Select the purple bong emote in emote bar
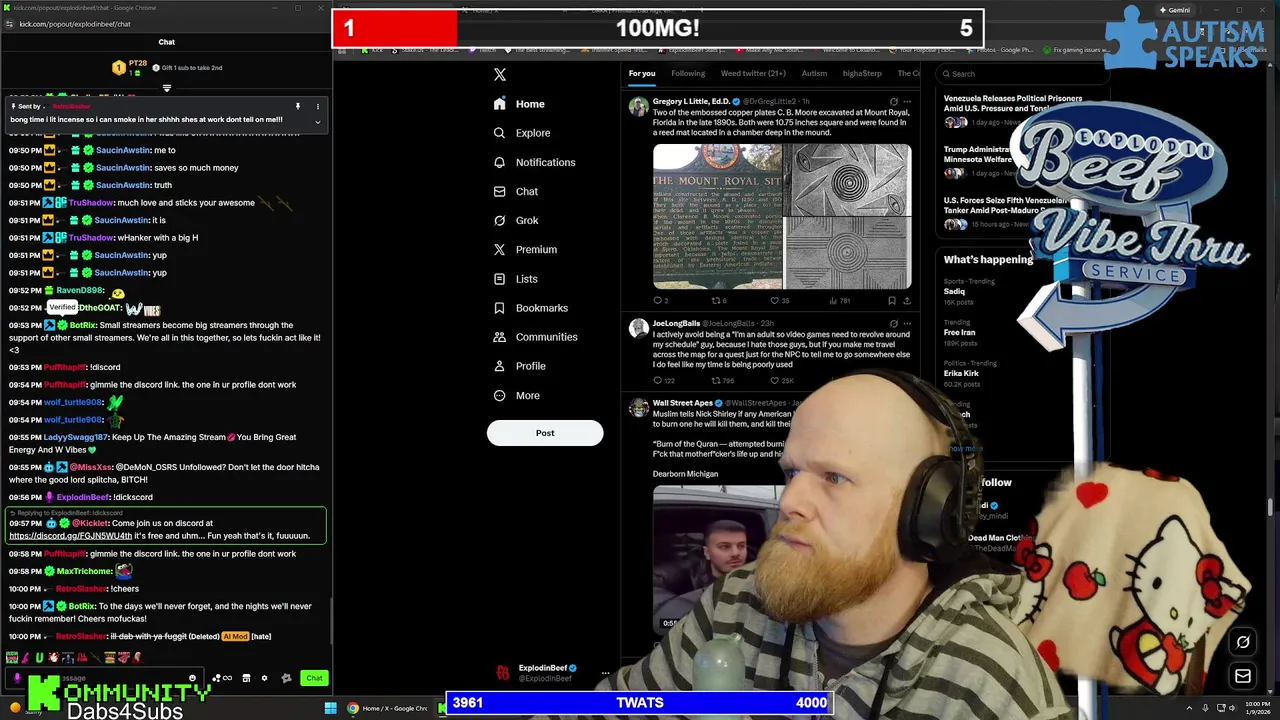The width and height of the screenshot is (1280, 720). (26, 657)
